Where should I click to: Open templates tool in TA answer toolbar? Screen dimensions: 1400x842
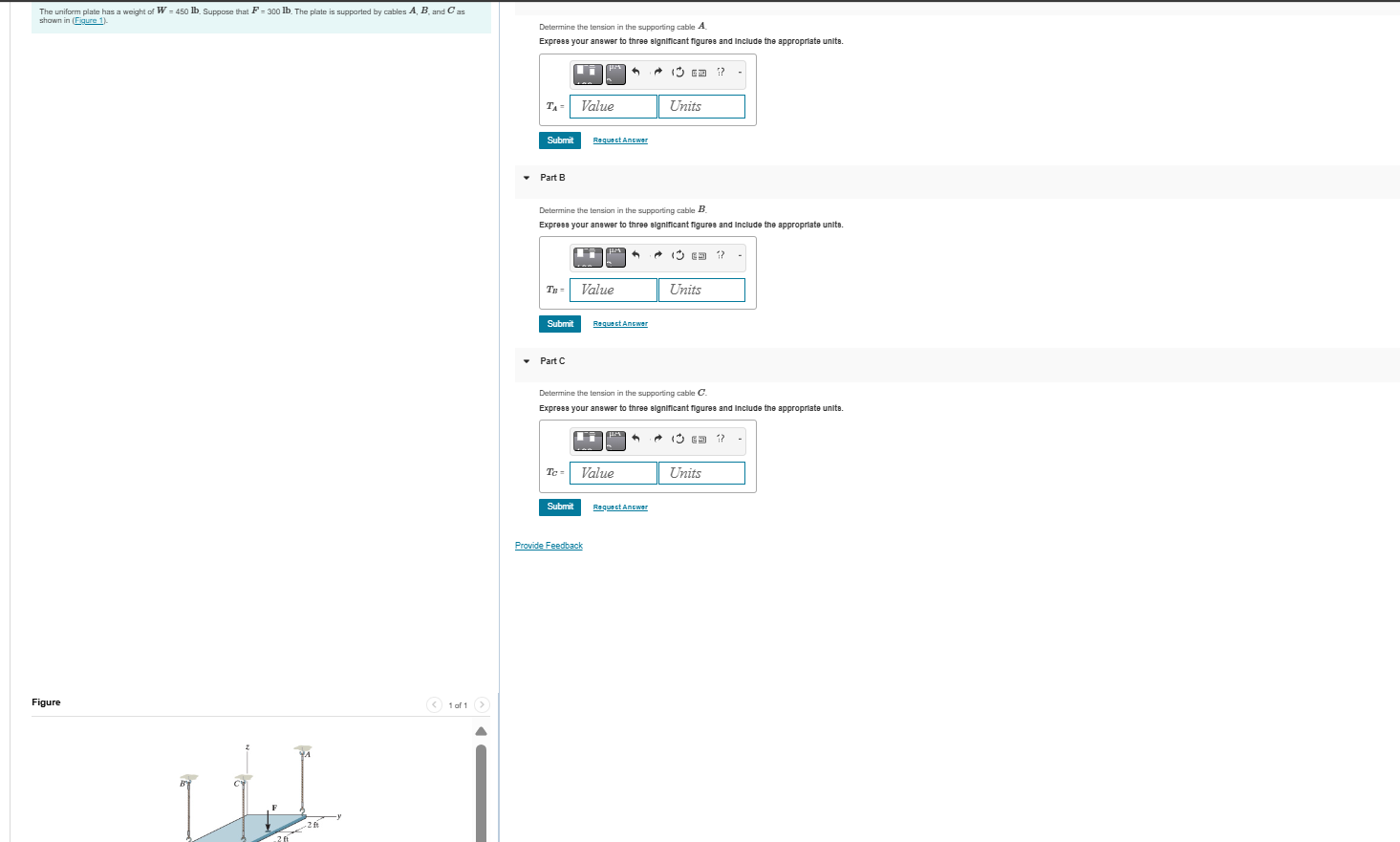click(588, 73)
